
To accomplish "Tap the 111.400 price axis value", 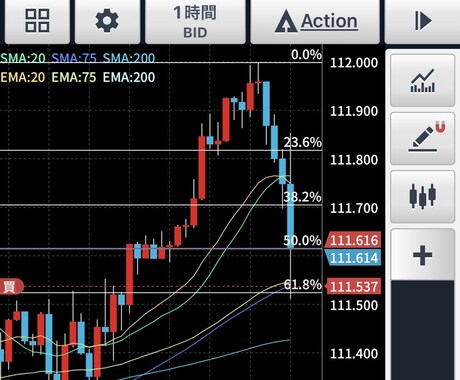I will pos(354,354).
